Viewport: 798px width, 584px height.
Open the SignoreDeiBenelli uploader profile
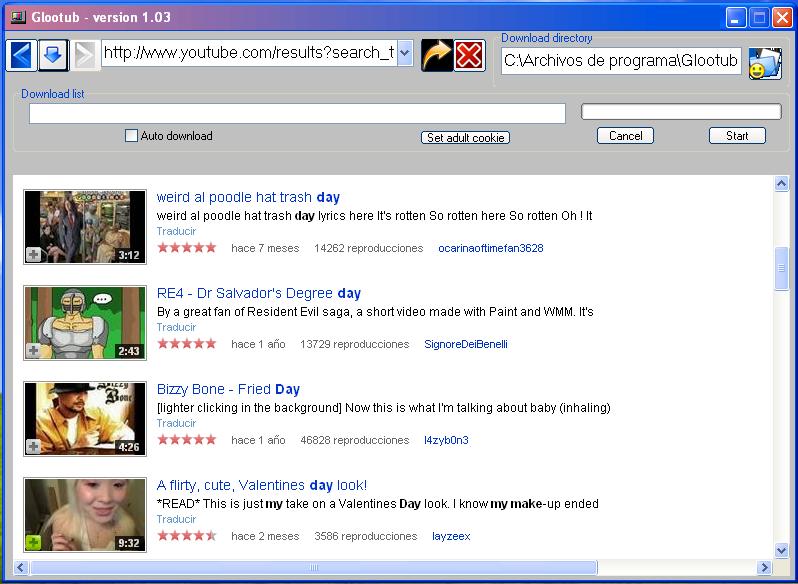click(x=466, y=344)
